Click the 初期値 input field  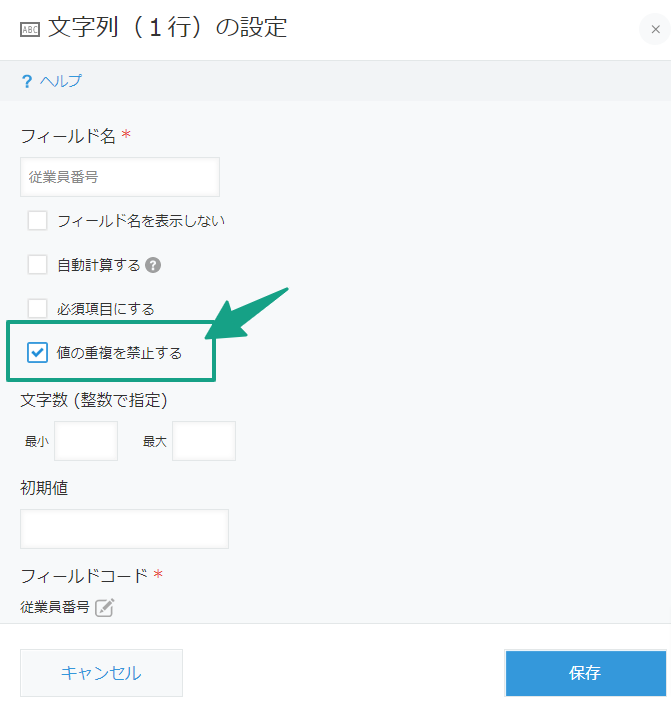coord(124,529)
